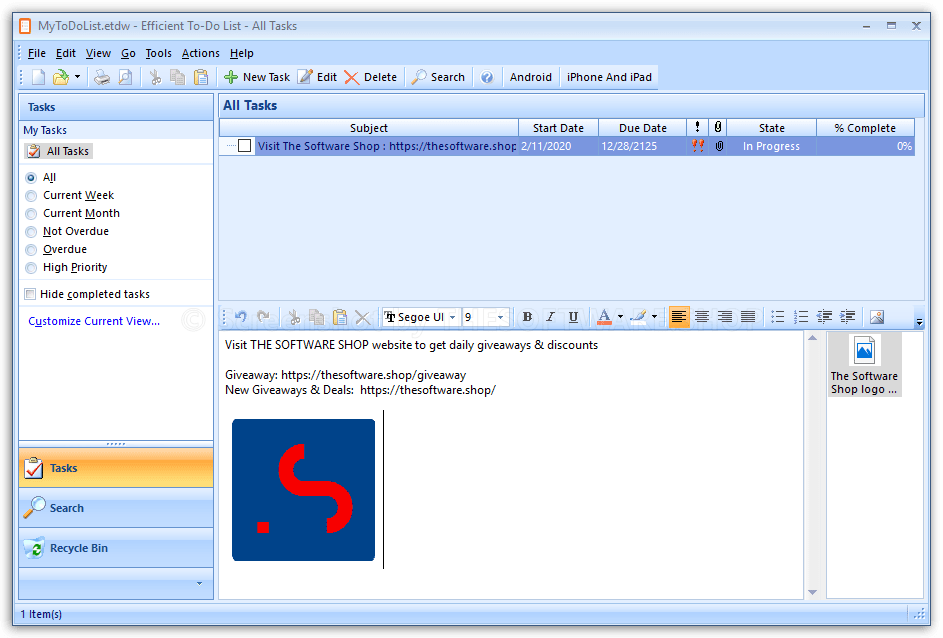Screen dimensions: 943x638
Task: Apply the font color
Action: [604, 317]
